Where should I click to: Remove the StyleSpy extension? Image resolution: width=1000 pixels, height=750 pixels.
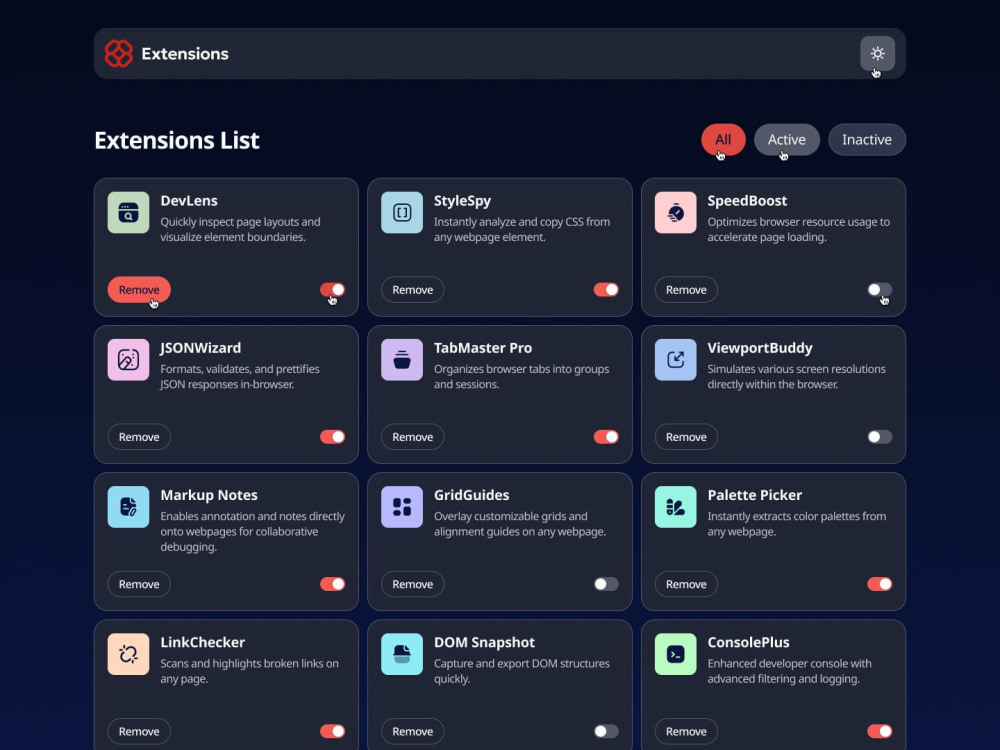413,290
